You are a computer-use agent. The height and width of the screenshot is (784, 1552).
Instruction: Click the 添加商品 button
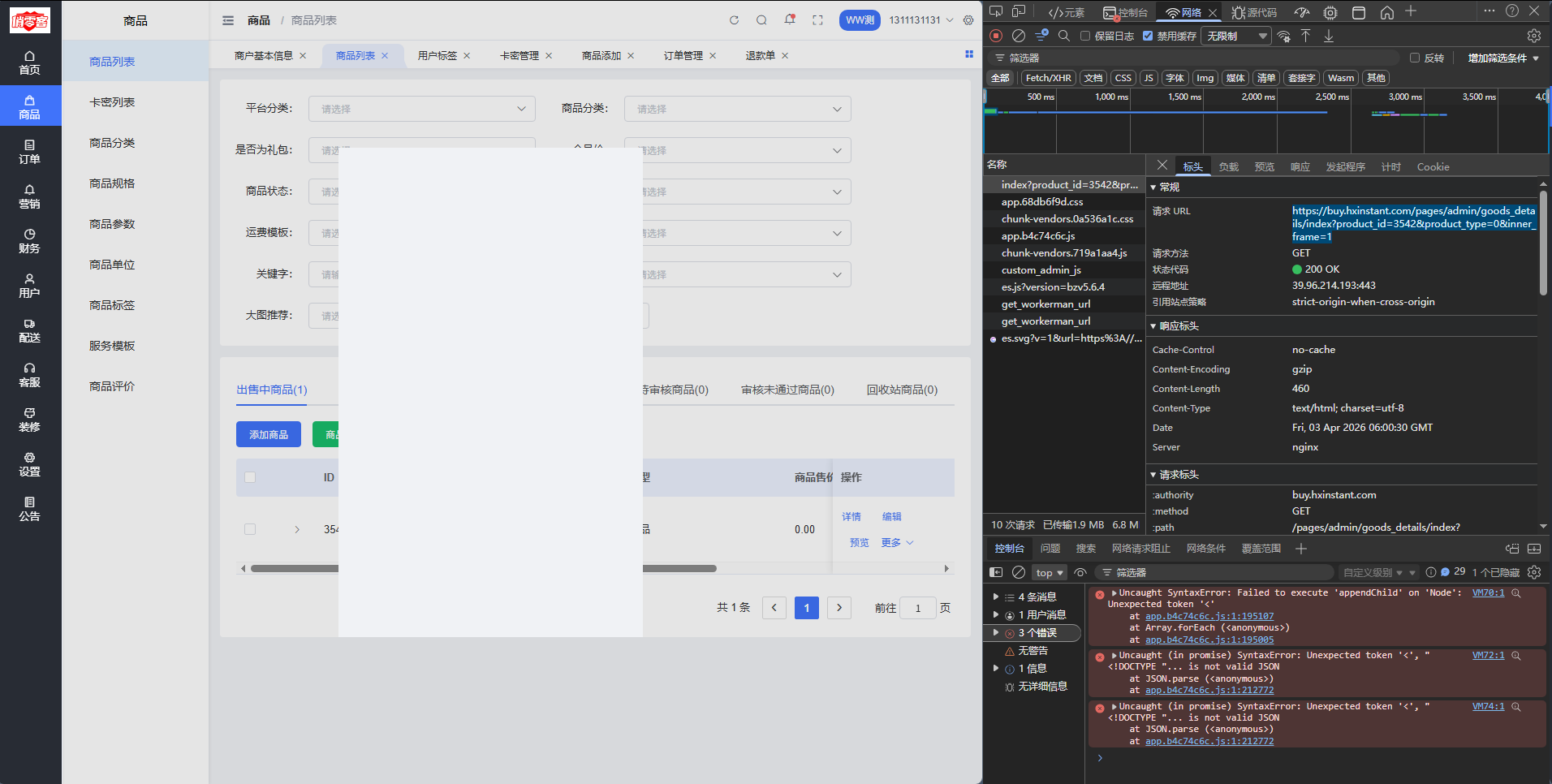click(269, 434)
